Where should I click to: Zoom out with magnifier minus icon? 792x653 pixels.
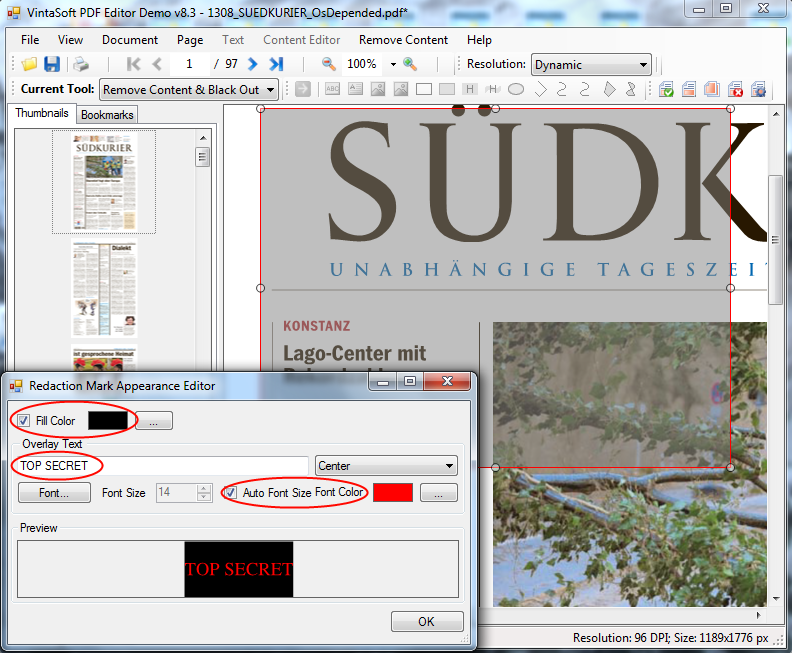point(329,64)
